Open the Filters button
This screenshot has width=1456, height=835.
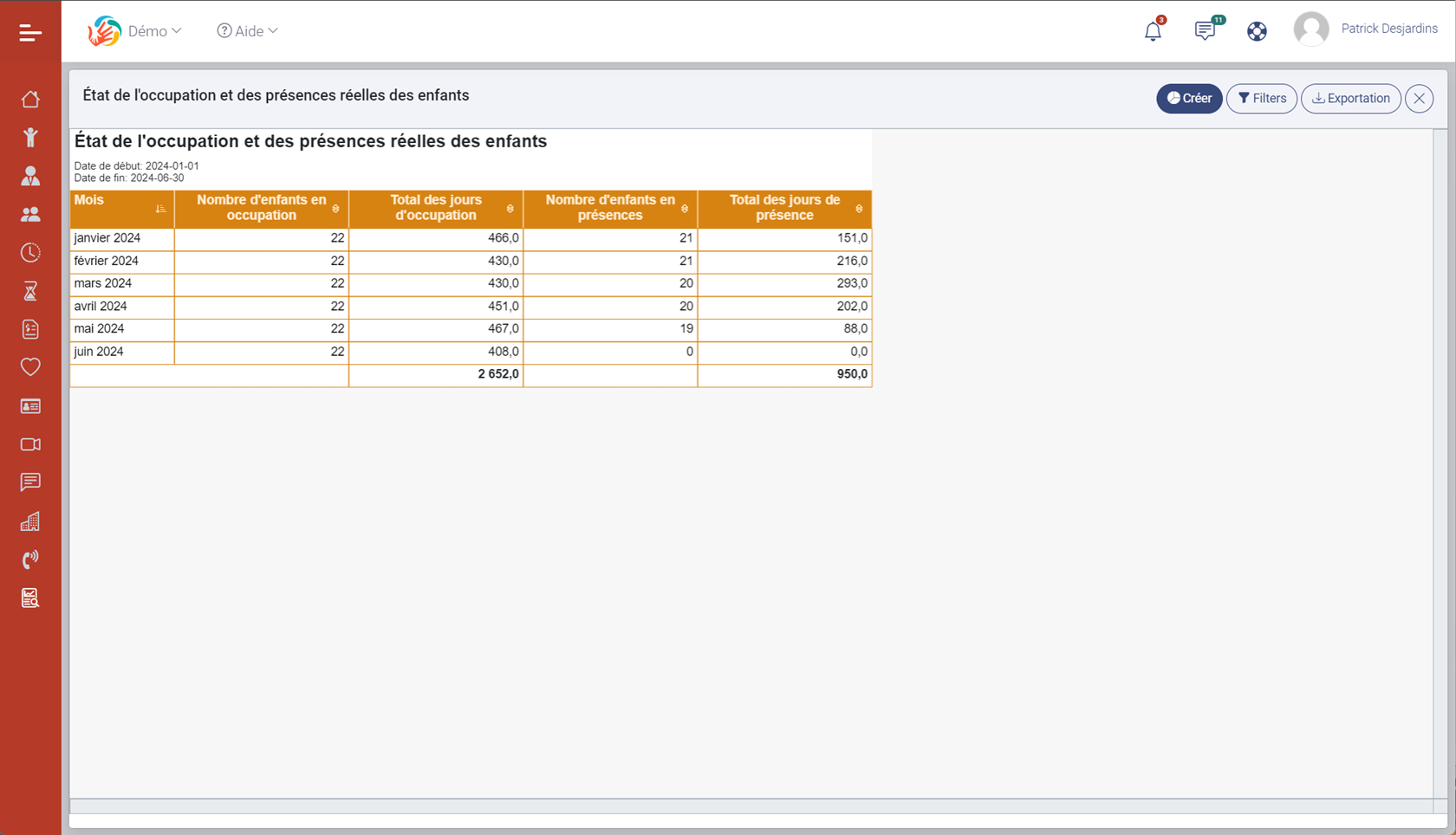pyautogui.click(x=1262, y=99)
